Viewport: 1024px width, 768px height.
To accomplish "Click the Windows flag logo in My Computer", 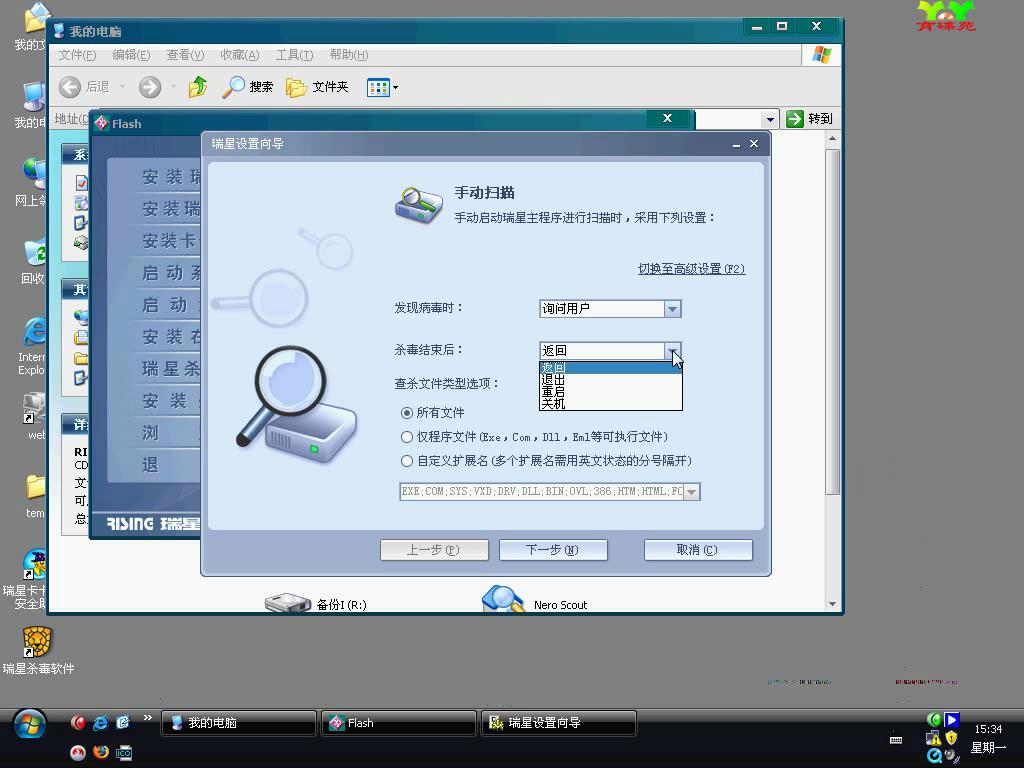I will pos(822,55).
